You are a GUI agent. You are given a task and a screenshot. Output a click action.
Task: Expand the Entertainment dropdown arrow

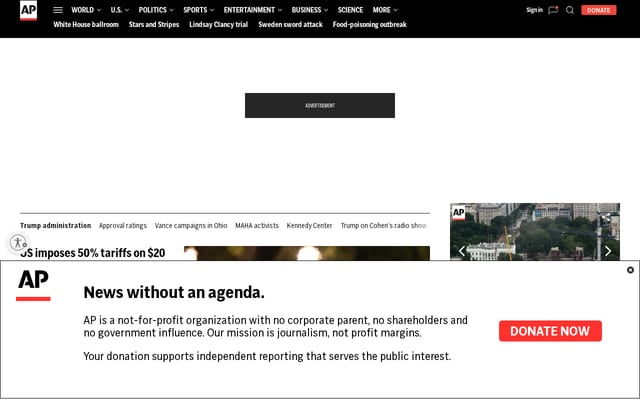click(x=280, y=10)
